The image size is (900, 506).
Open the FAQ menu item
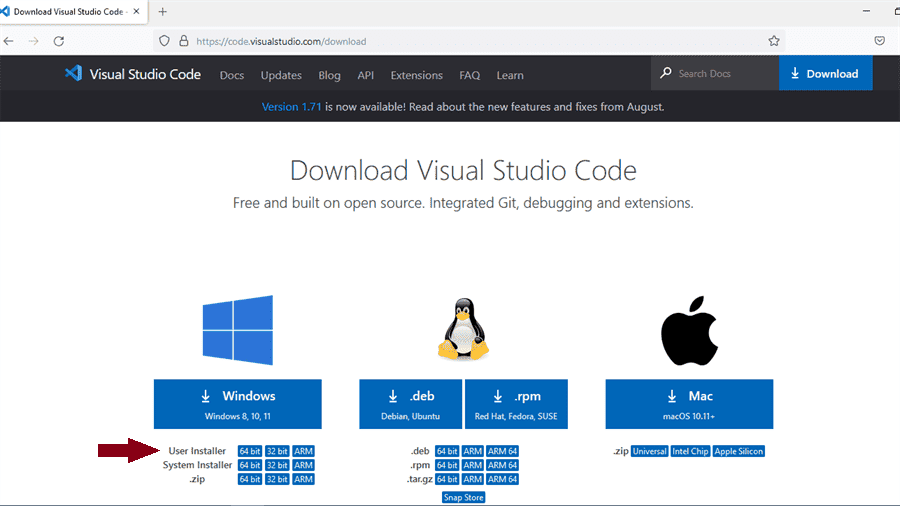tap(470, 75)
